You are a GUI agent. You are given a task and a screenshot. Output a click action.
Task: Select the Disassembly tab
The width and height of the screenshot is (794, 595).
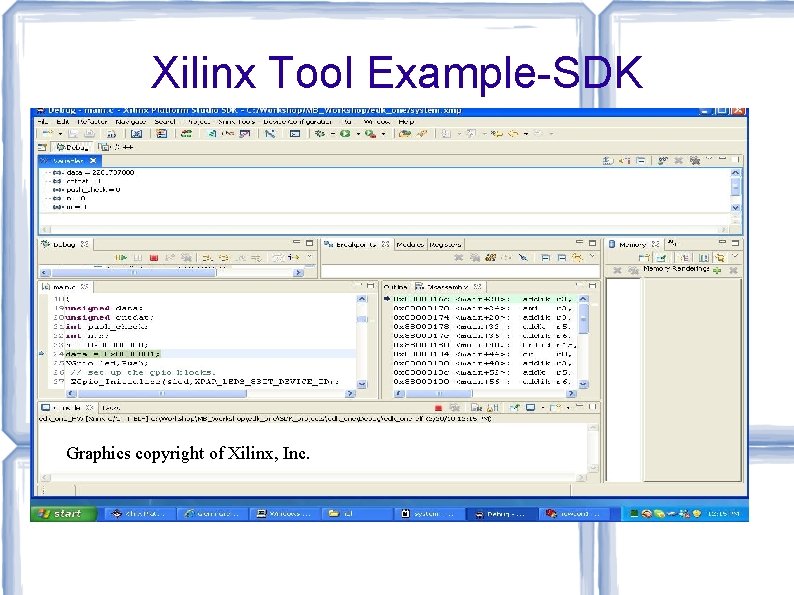click(448, 287)
